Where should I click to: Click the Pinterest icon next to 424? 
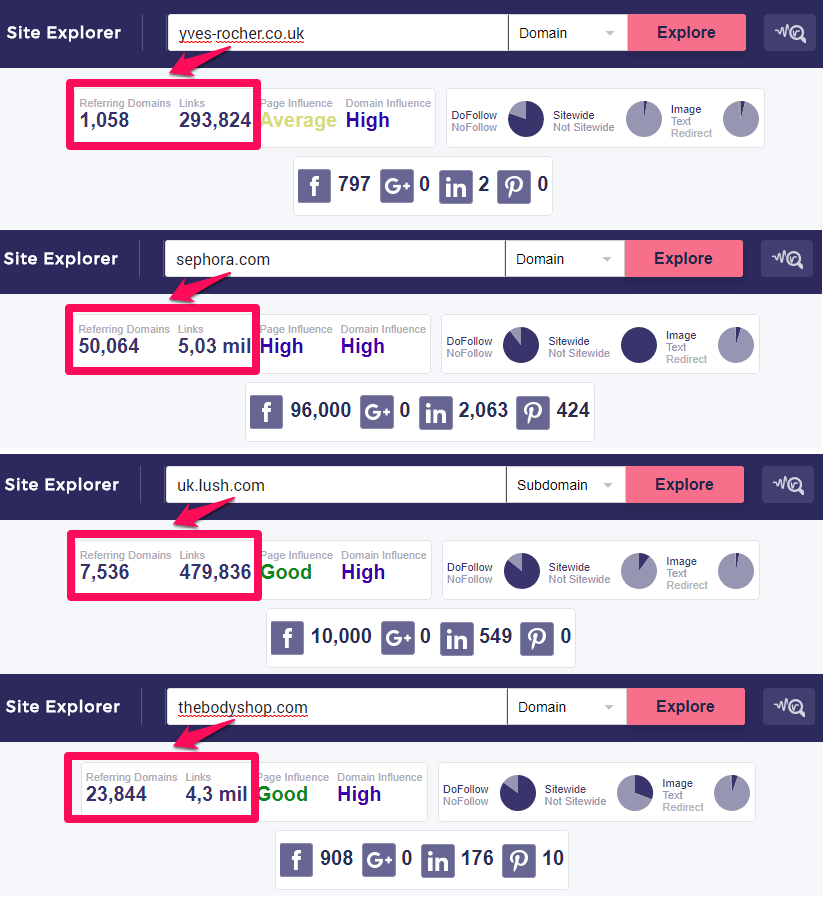533,412
